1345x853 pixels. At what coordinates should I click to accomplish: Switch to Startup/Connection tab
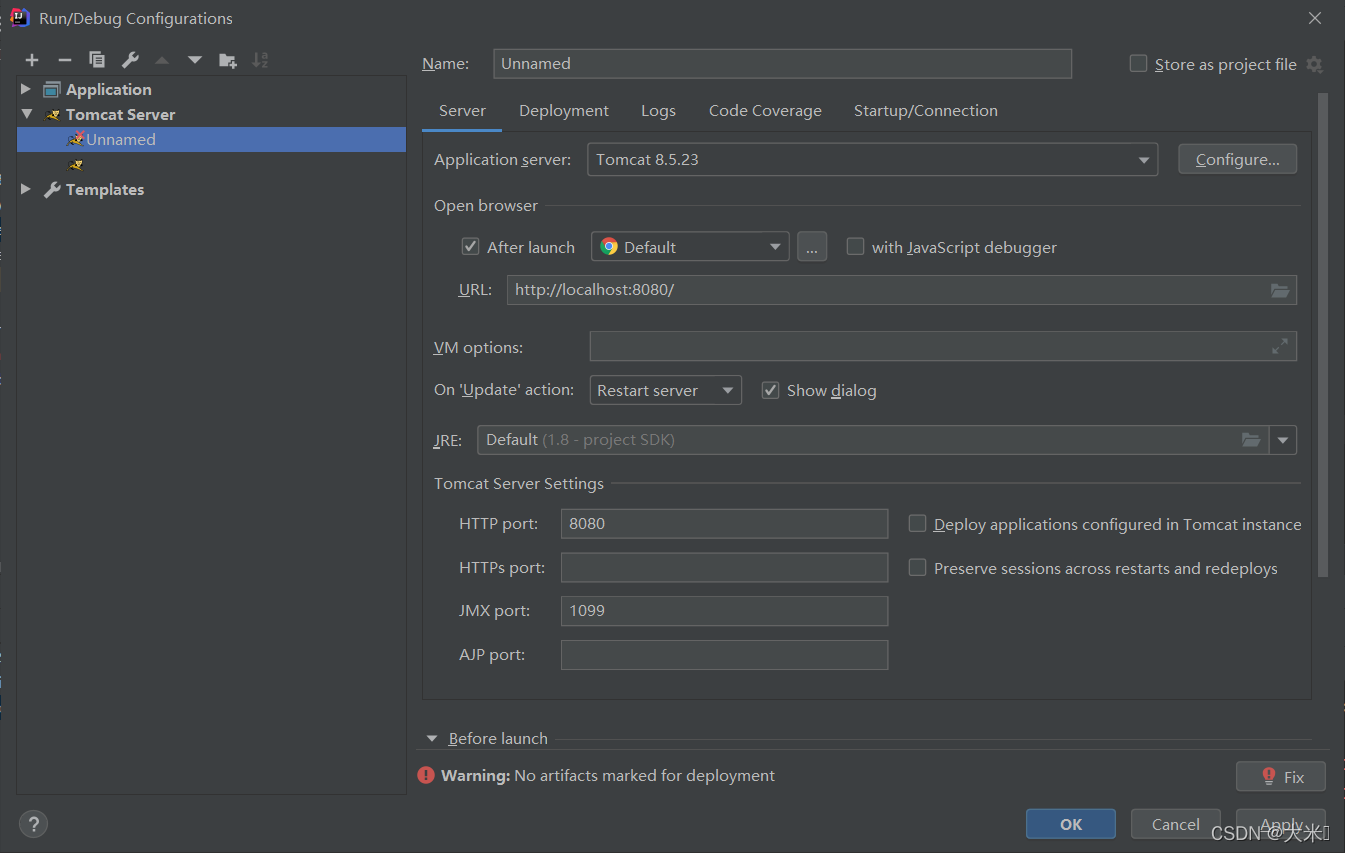pos(926,111)
